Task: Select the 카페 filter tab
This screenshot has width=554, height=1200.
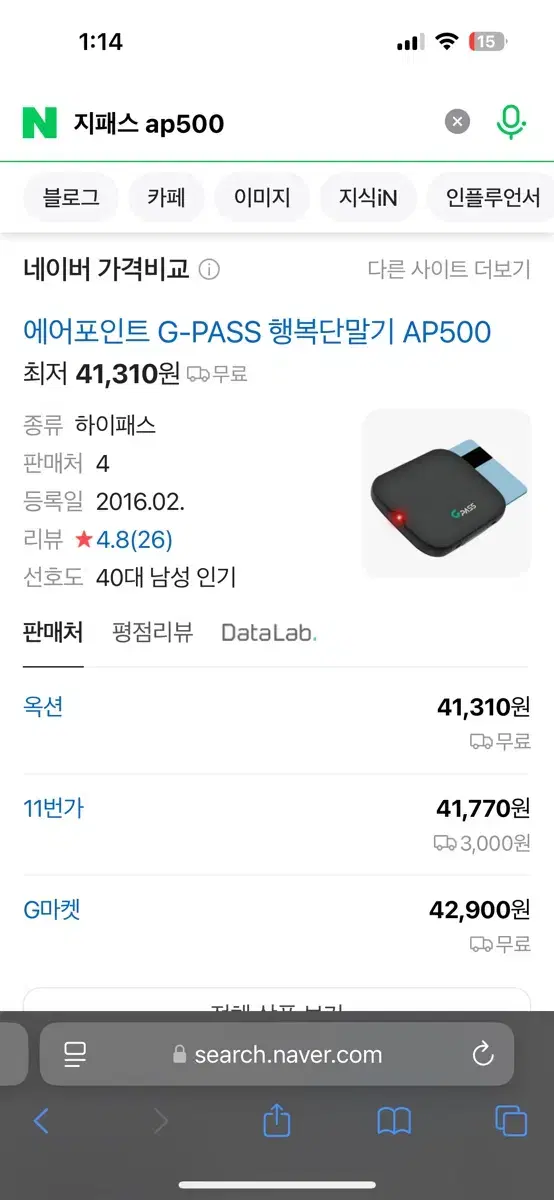Action: pyautogui.click(x=166, y=198)
